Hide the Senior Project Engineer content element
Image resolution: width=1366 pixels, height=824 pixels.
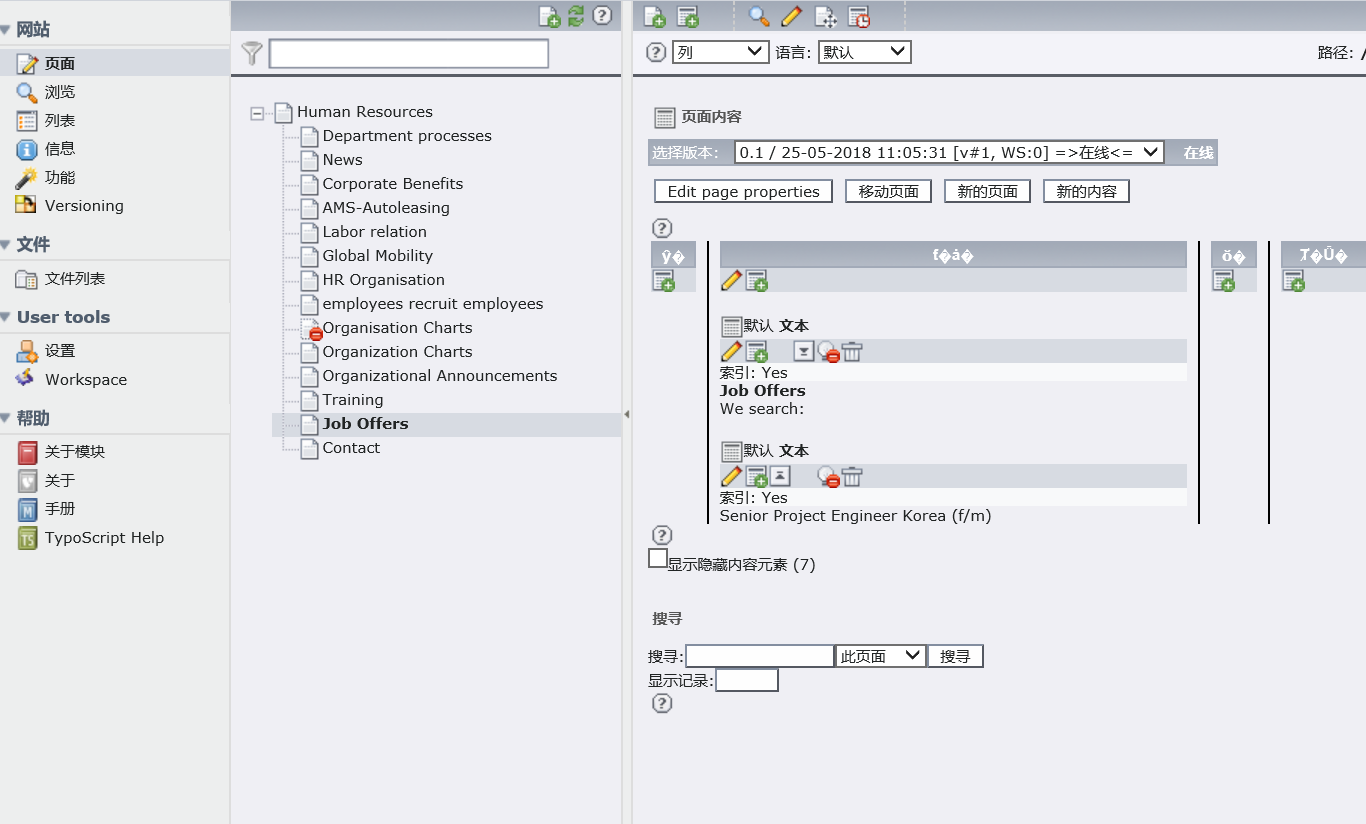(x=828, y=477)
